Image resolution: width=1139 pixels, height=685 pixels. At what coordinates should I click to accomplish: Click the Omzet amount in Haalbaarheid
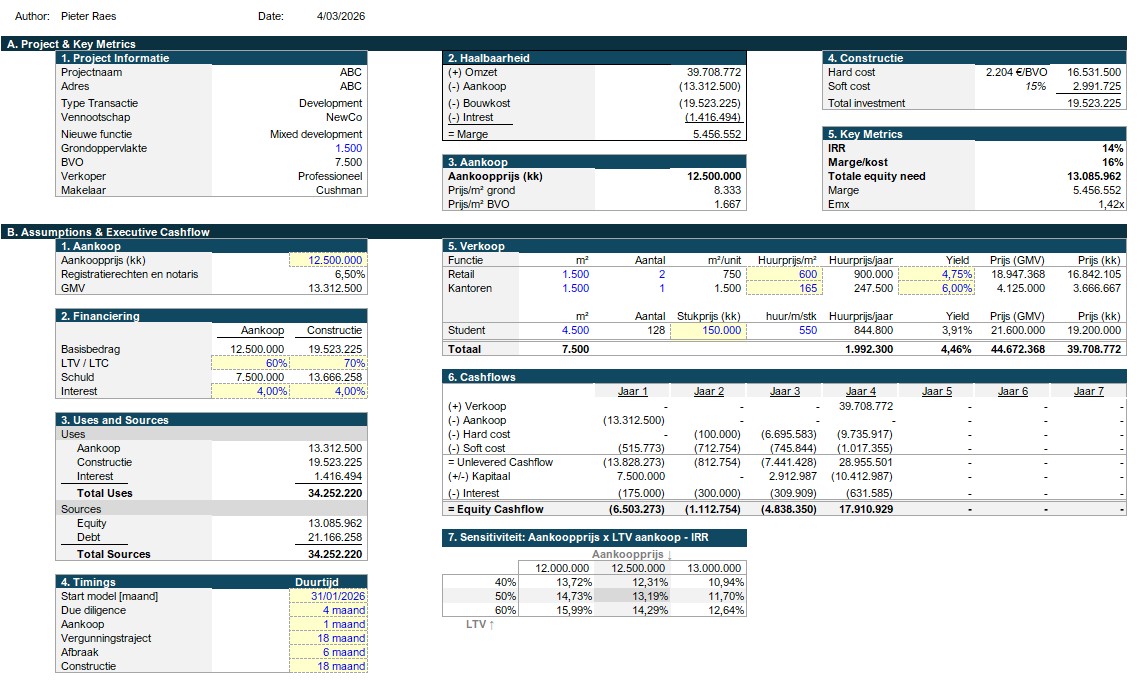point(714,73)
